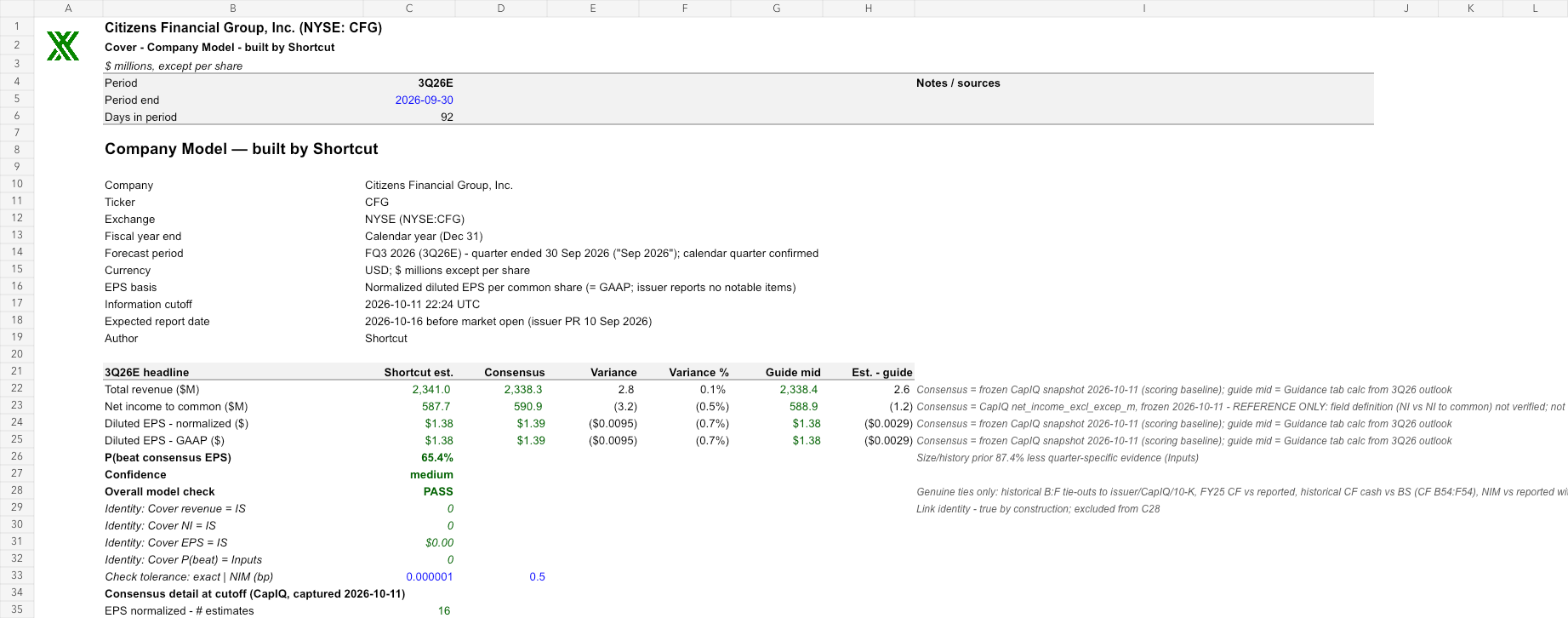Click the check tolerance value 0.000001
Screen dimensions: 1568x618
pos(430,576)
